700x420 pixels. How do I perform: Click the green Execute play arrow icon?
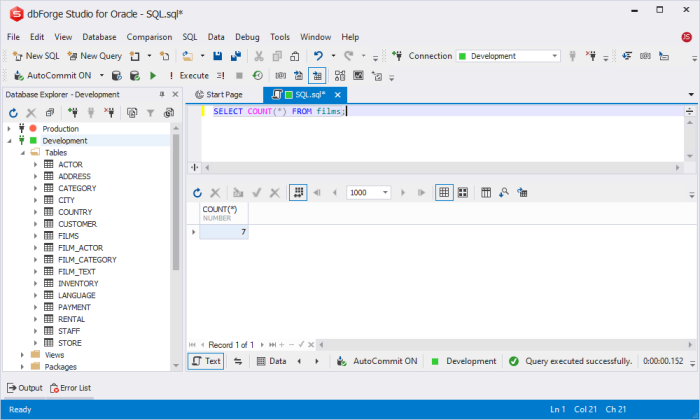point(153,76)
